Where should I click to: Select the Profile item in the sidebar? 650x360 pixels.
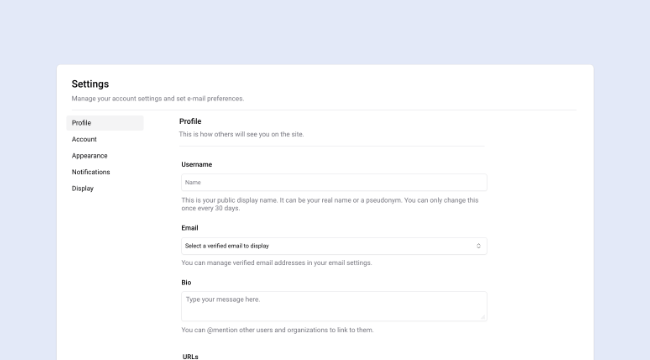click(x=105, y=123)
